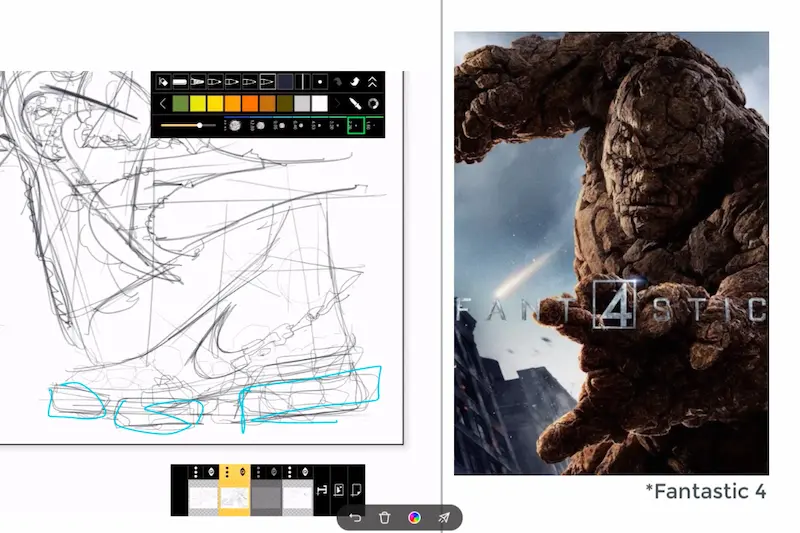800x533 pixels.
Task: Toggle visibility eye of last layer
Action: pyautogui.click(x=305, y=472)
